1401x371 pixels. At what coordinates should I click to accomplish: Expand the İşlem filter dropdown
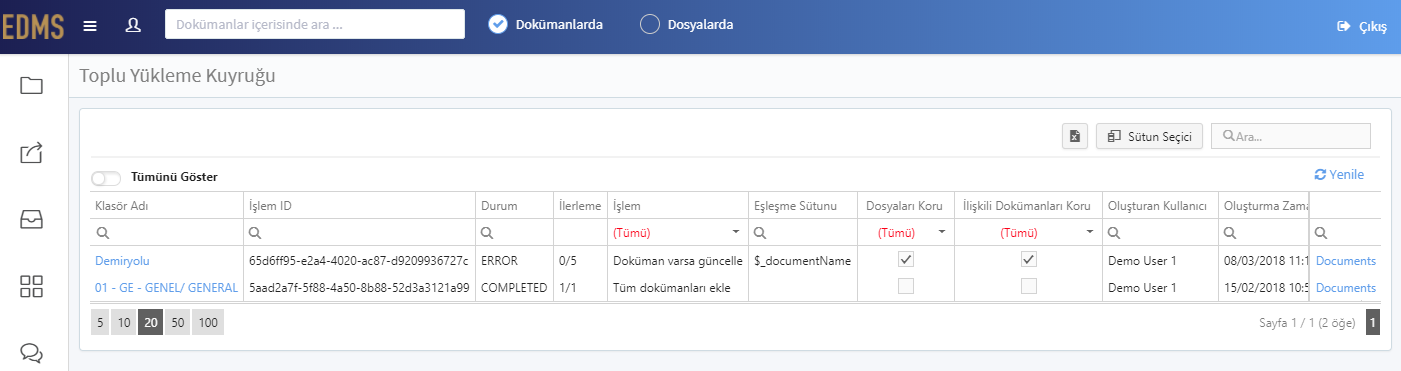pos(737,232)
